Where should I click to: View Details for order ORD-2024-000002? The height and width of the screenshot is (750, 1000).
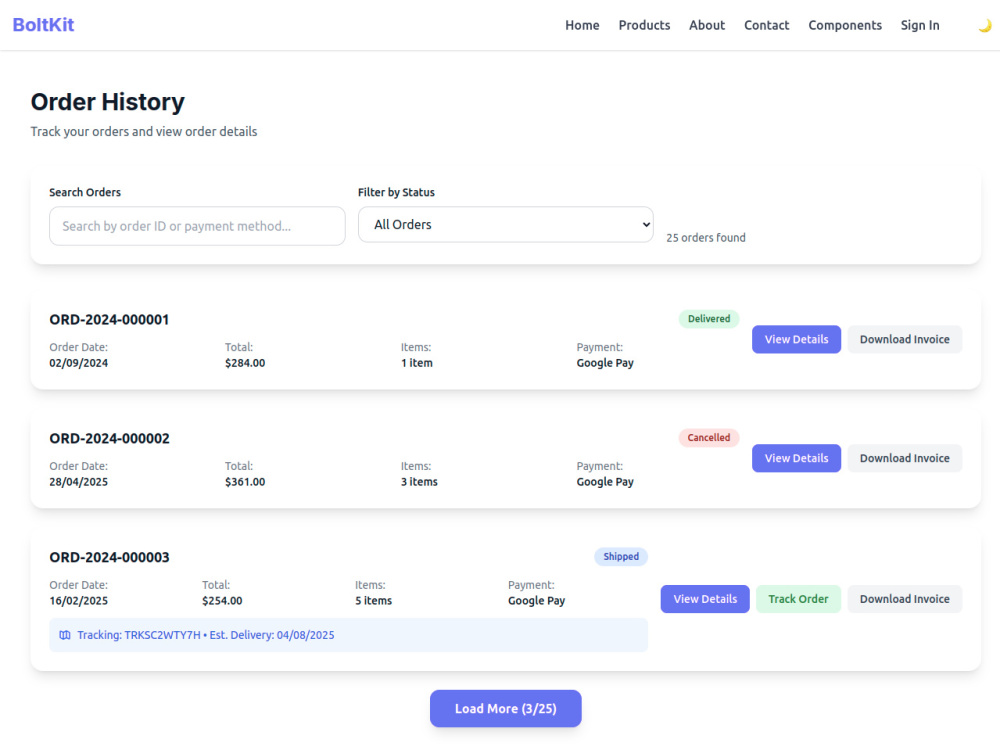(796, 458)
